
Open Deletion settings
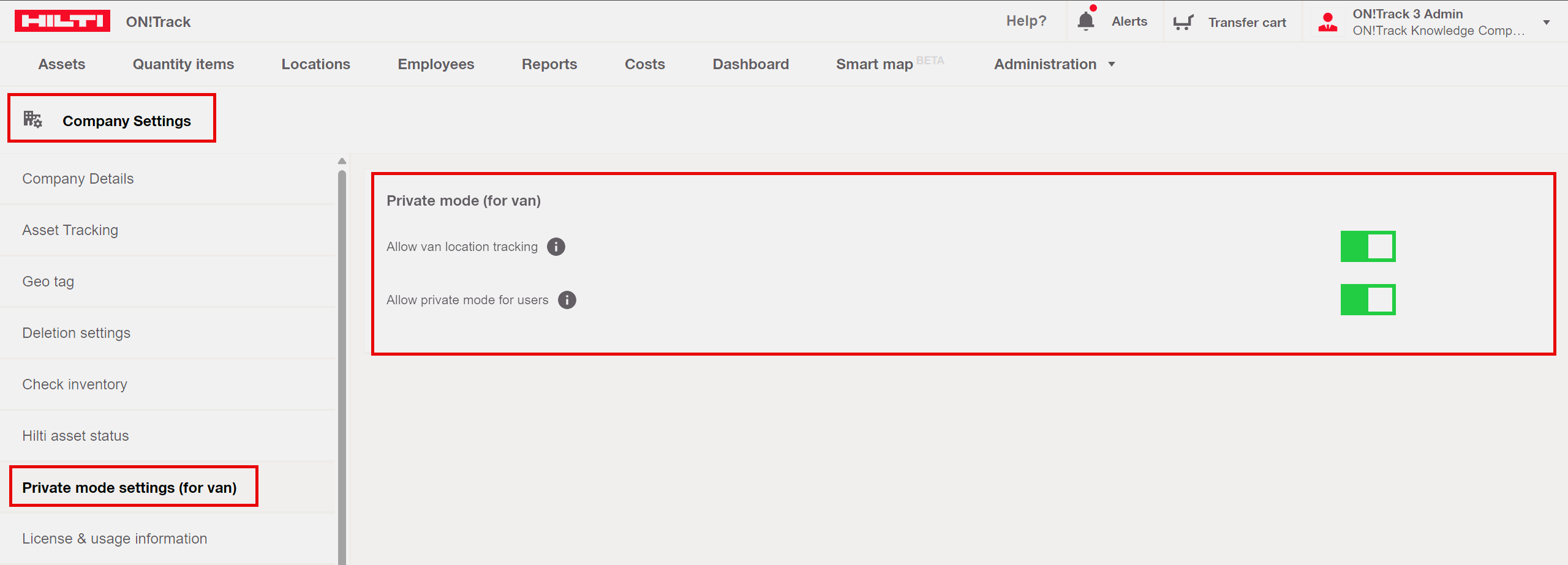click(x=77, y=333)
